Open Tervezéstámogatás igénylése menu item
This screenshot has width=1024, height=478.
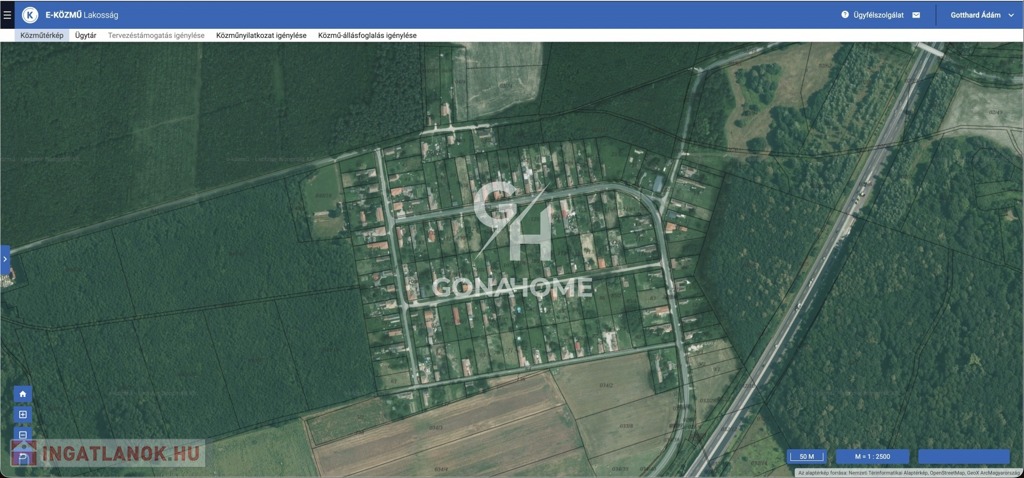(x=156, y=35)
